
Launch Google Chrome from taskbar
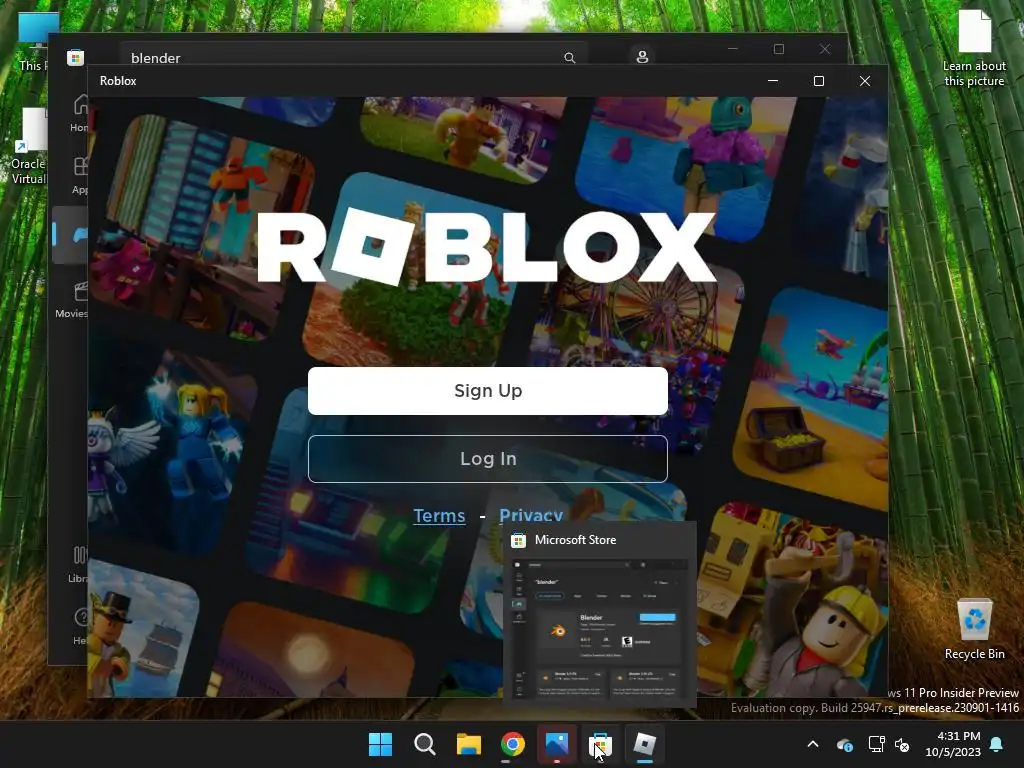tap(513, 744)
